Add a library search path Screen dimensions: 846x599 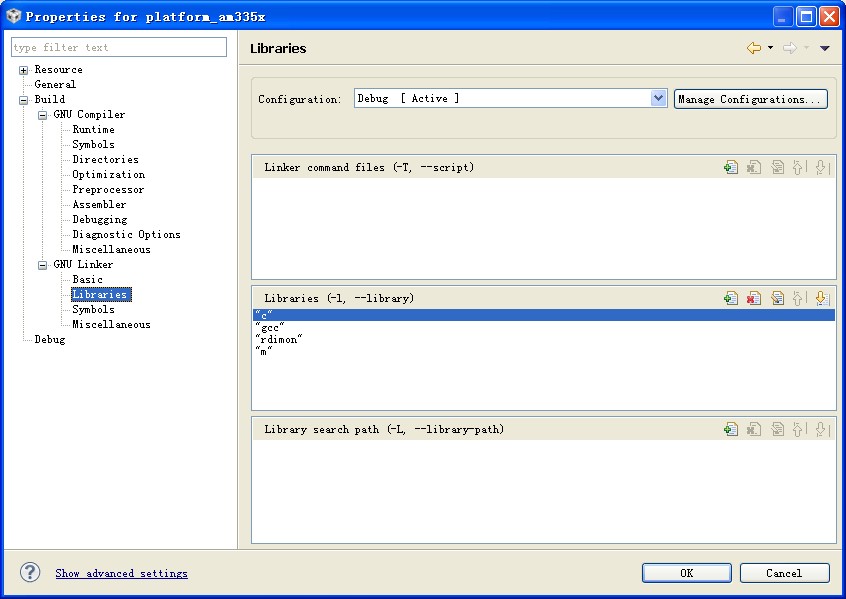[731, 429]
